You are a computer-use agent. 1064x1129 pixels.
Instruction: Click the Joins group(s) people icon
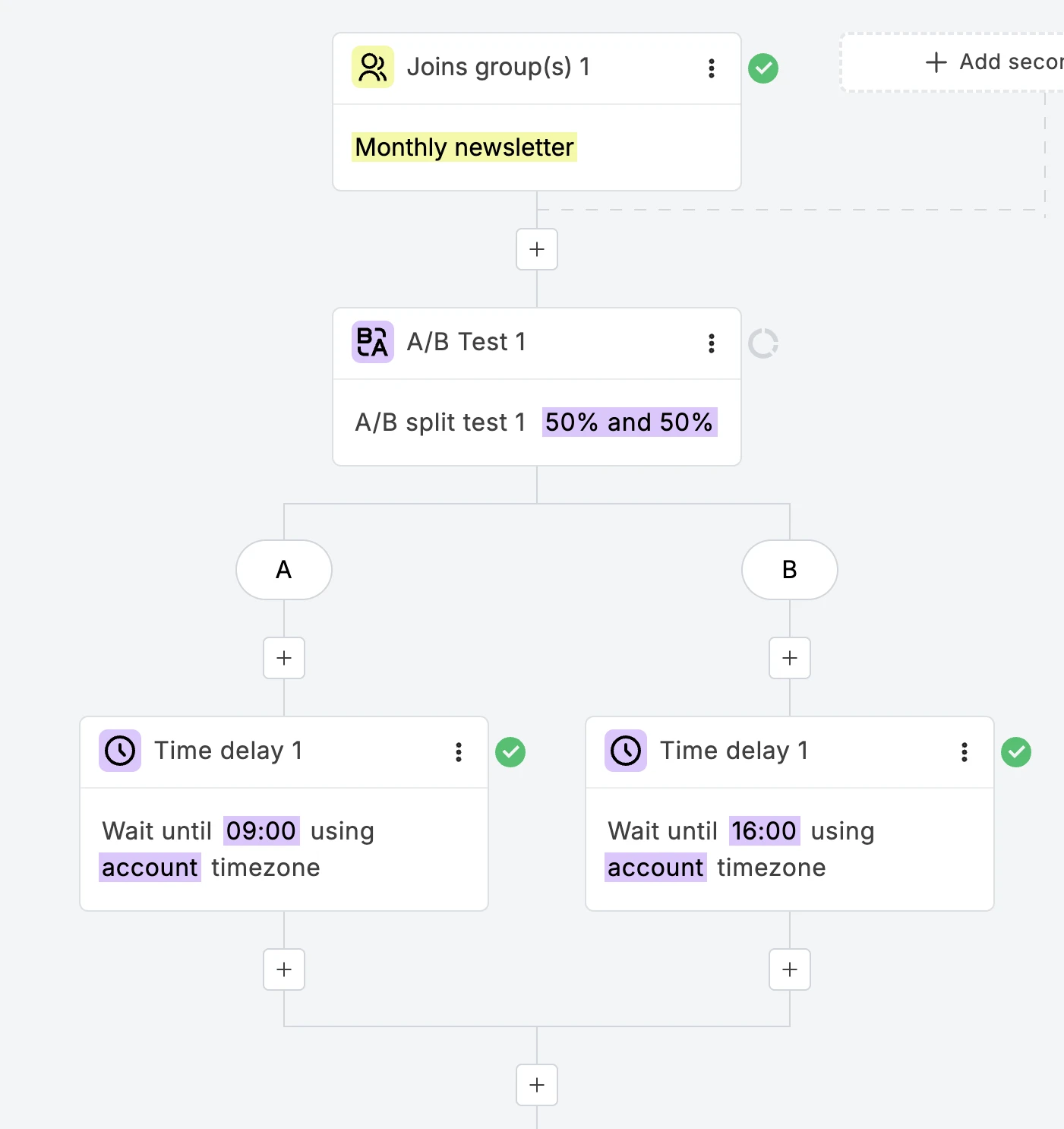tap(372, 67)
